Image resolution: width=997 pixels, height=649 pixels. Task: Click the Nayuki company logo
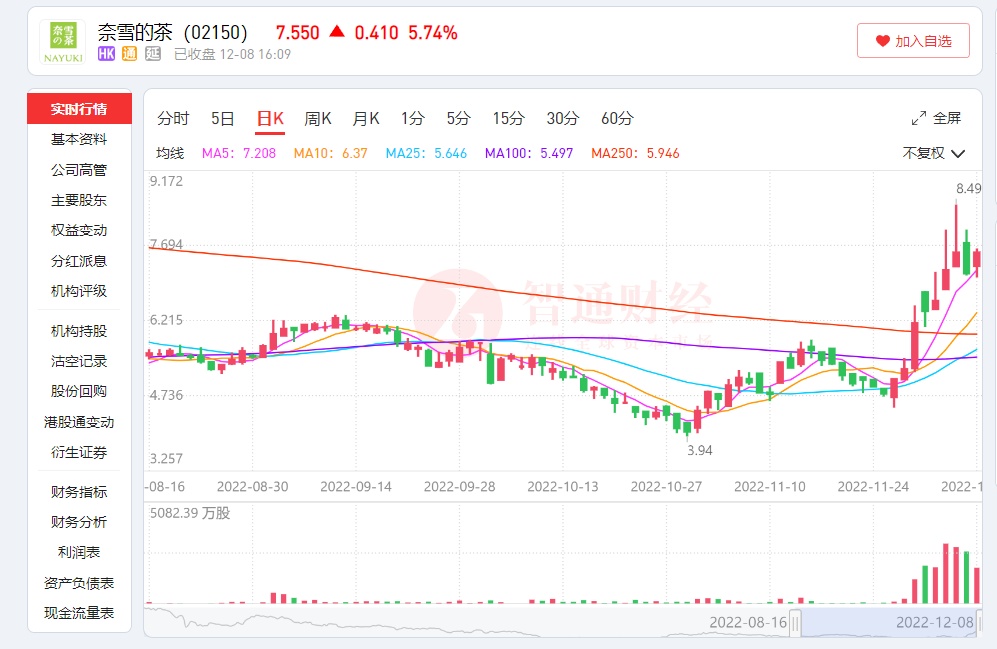(x=63, y=42)
